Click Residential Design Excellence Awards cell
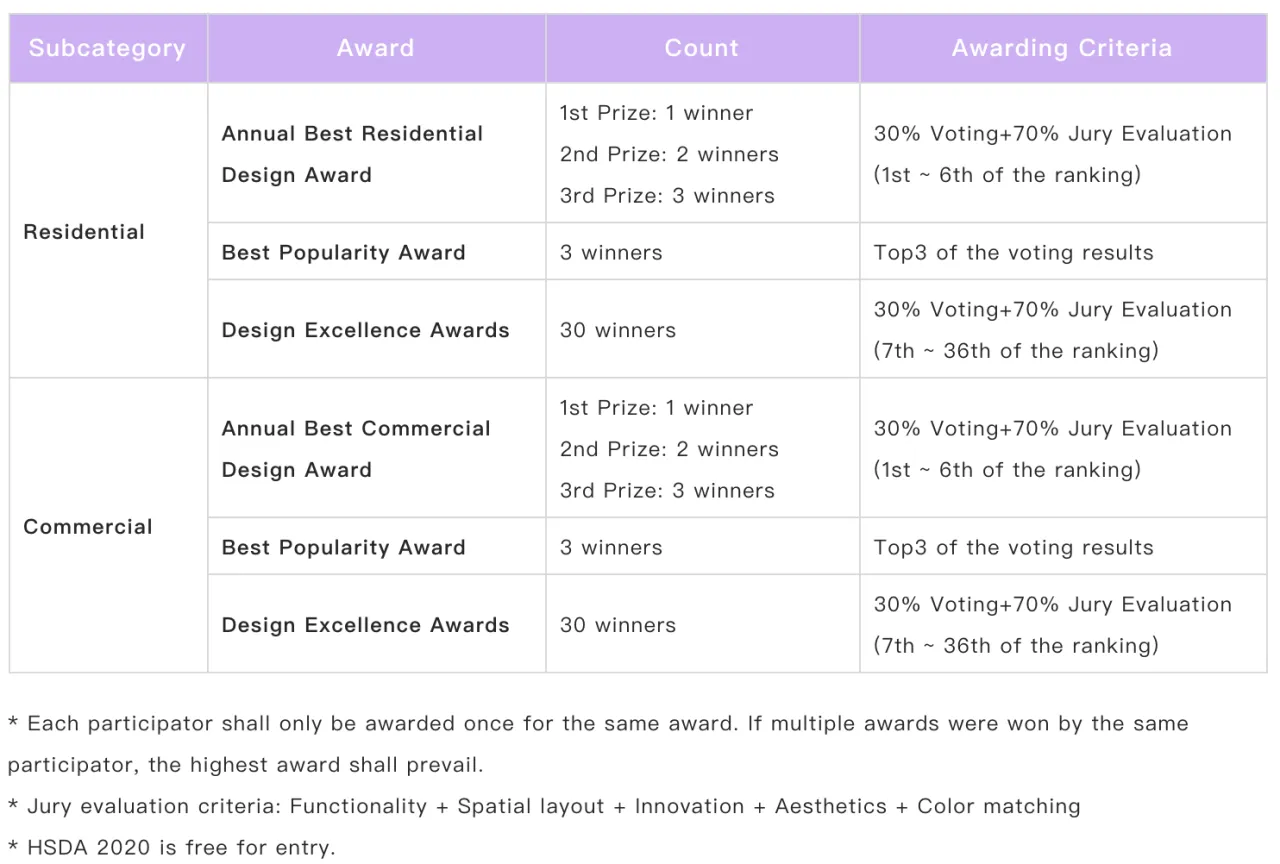The width and height of the screenshot is (1280, 864). tap(366, 330)
